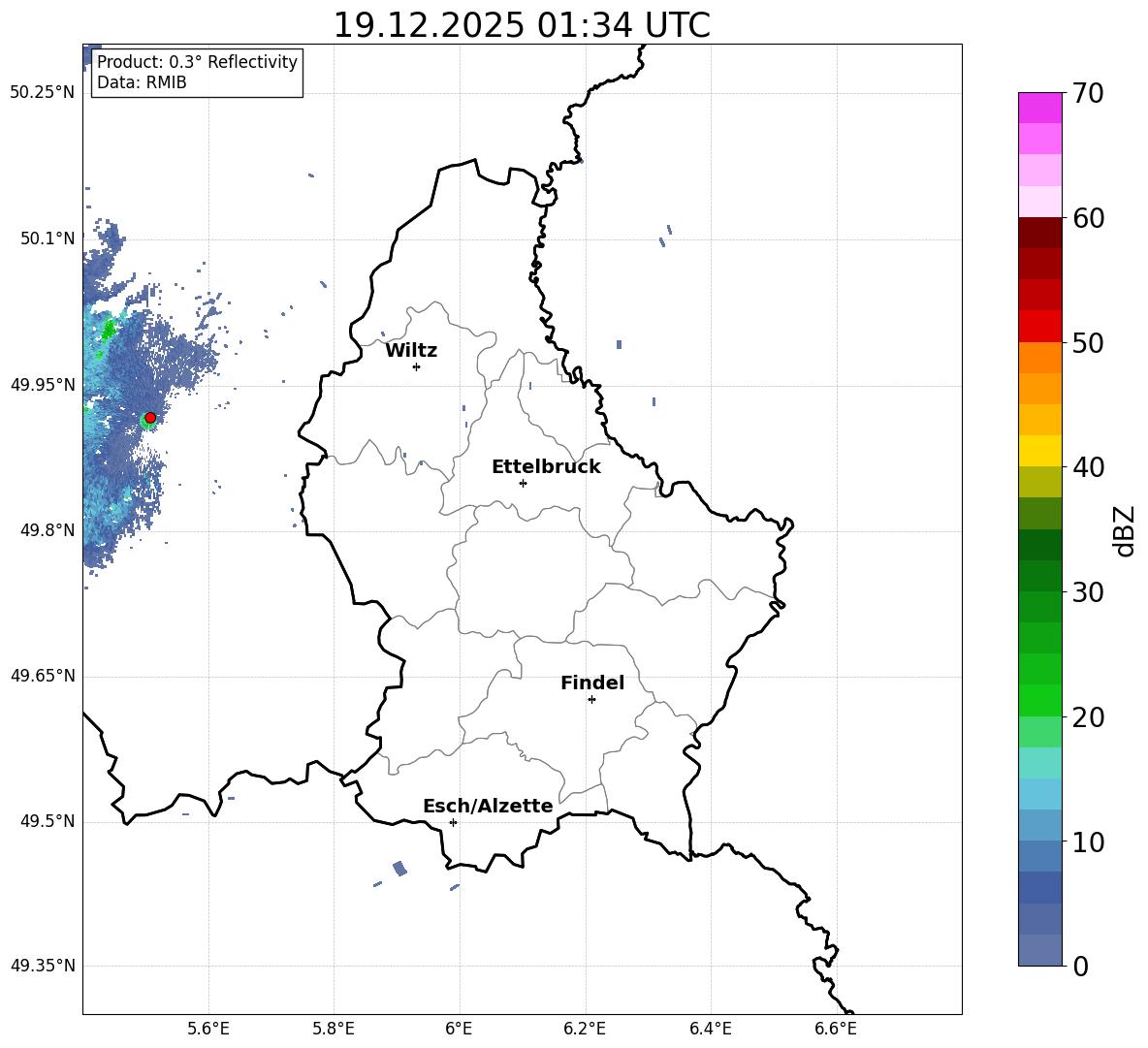Click the light blue swatch below 15 dBZ
The width and height of the screenshot is (1148, 1048).
tap(1039, 794)
